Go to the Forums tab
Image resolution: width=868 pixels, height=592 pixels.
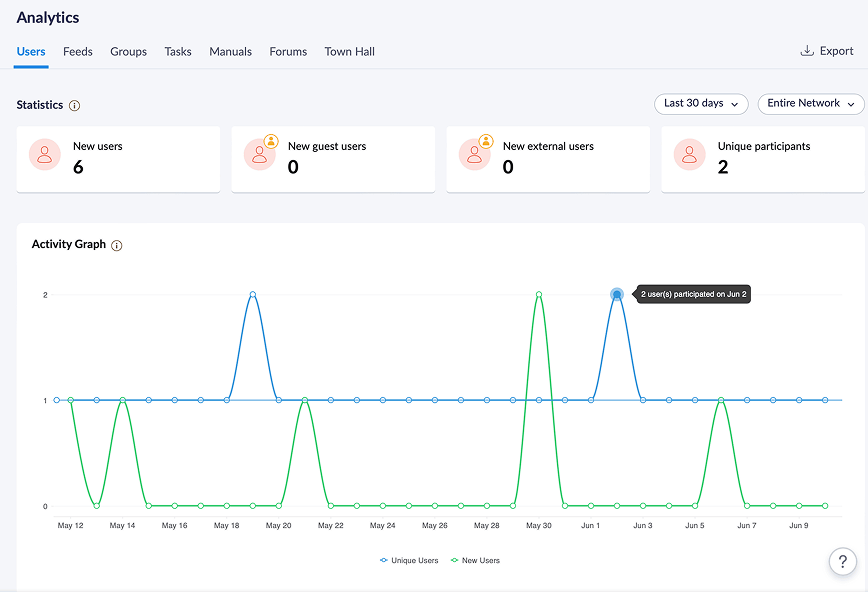(x=288, y=52)
